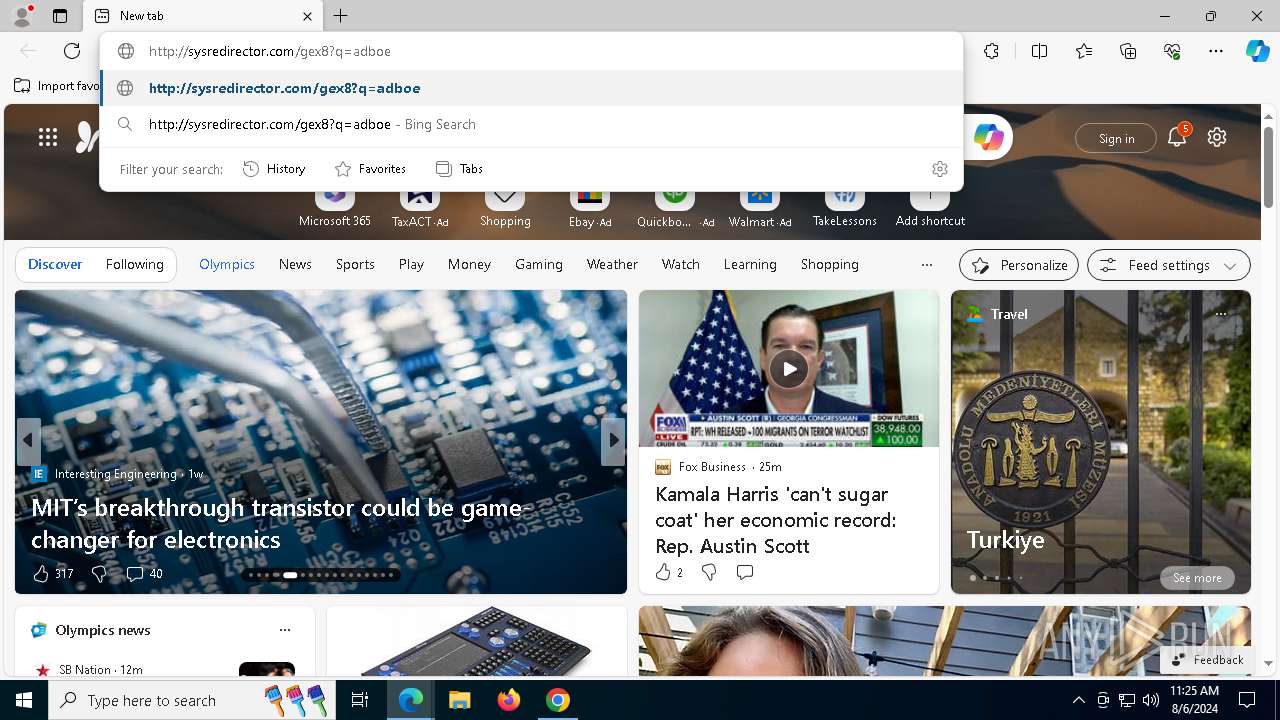The image size is (1280, 720).
Task: Like the MIT transistor article
Action: (x=52, y=573)
